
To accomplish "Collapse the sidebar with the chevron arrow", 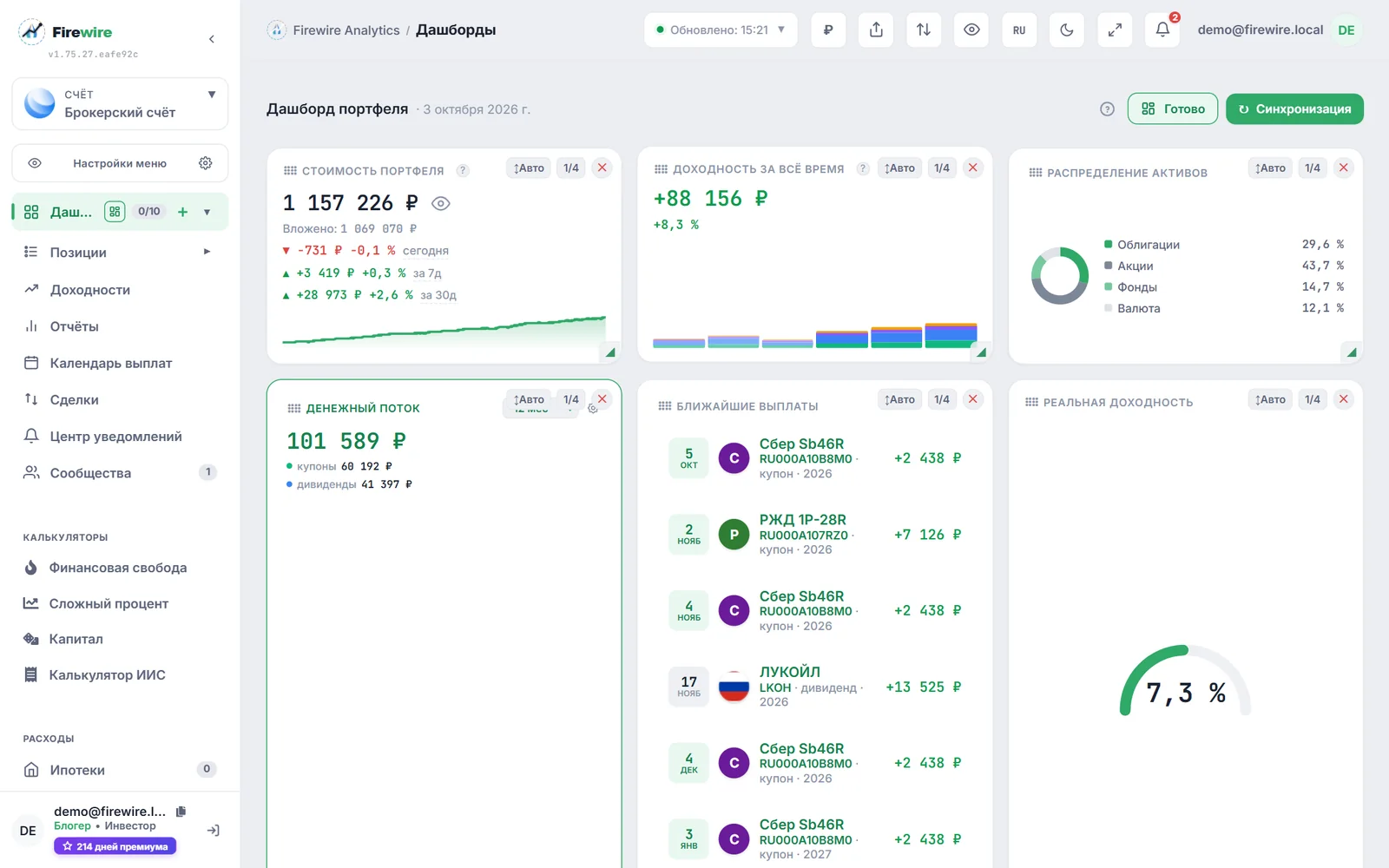I will (x=212, y=39).
